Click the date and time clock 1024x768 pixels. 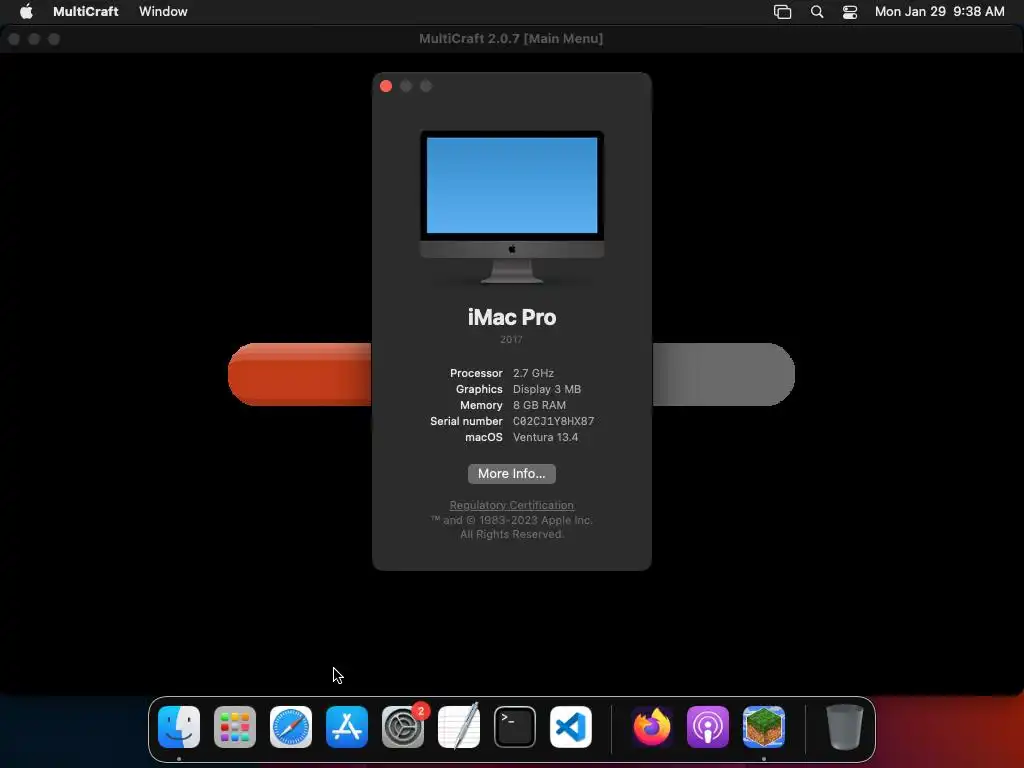pos(939,11)
